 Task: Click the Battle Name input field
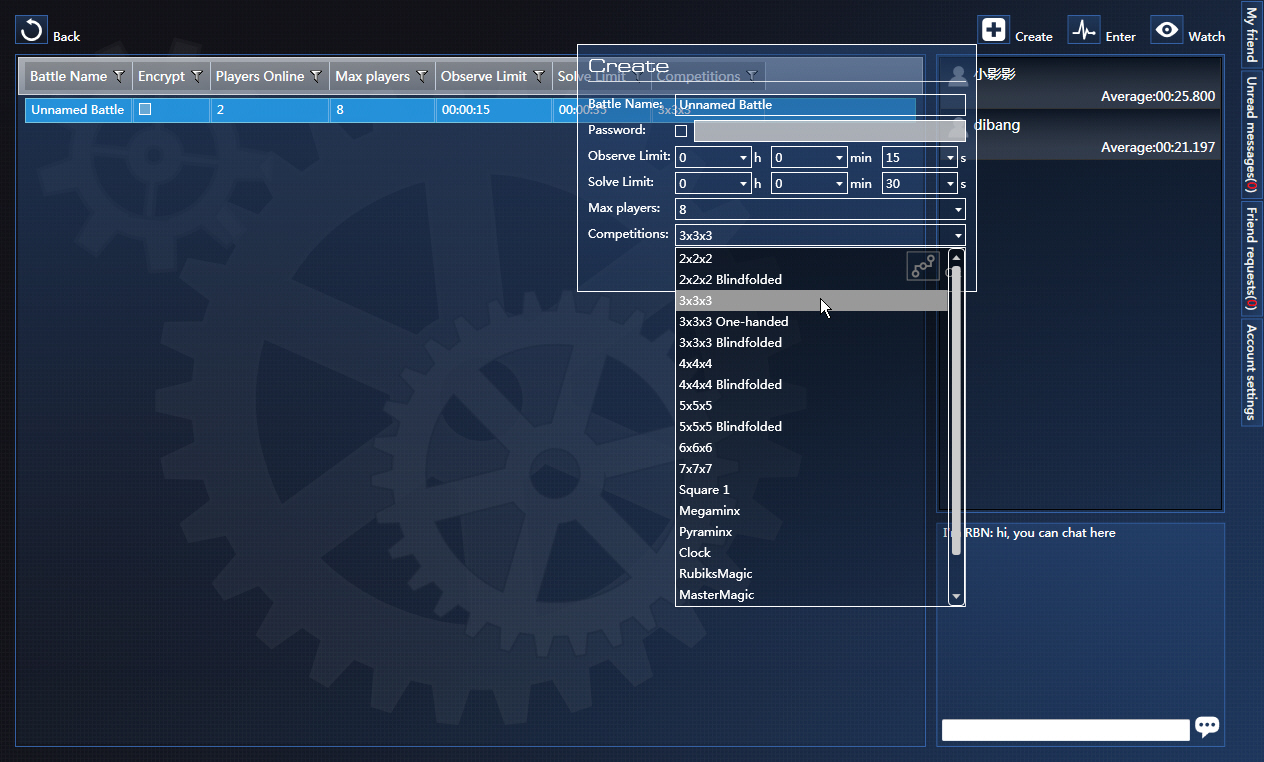[x=820, y=105]
